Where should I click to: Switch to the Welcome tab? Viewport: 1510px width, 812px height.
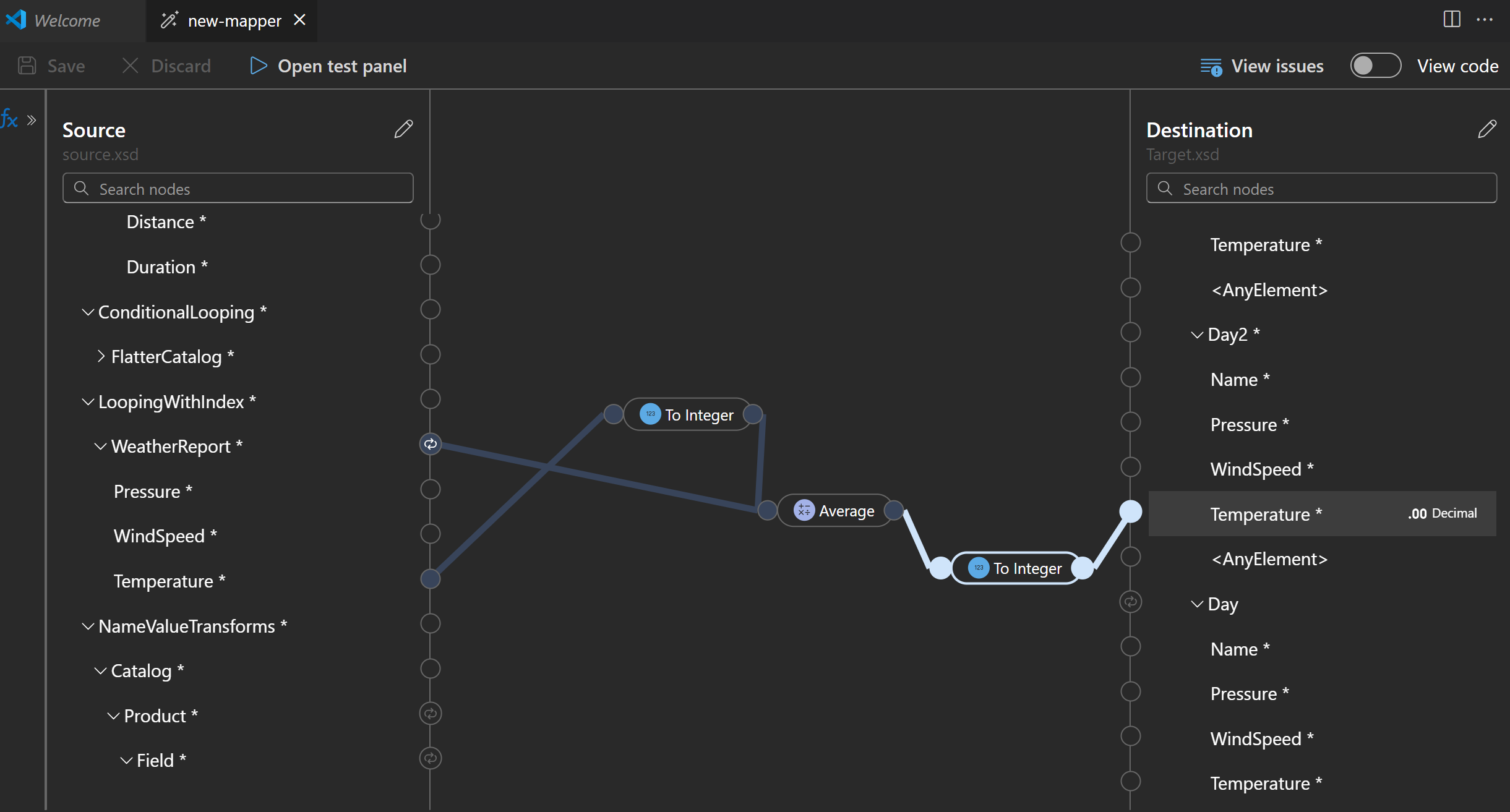pos(67,20)
